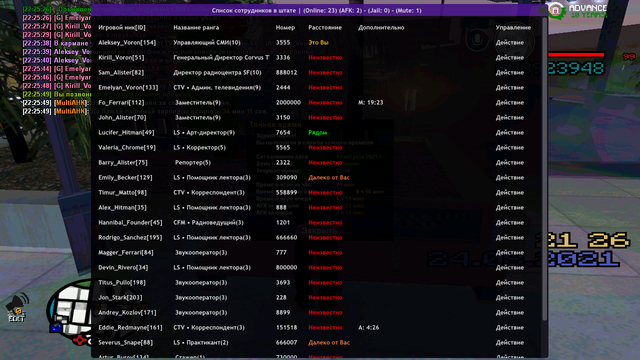Click Действие for John_Alister[70]
The height and width of the screenshot is (360, 640).
[x=509, y=118]
